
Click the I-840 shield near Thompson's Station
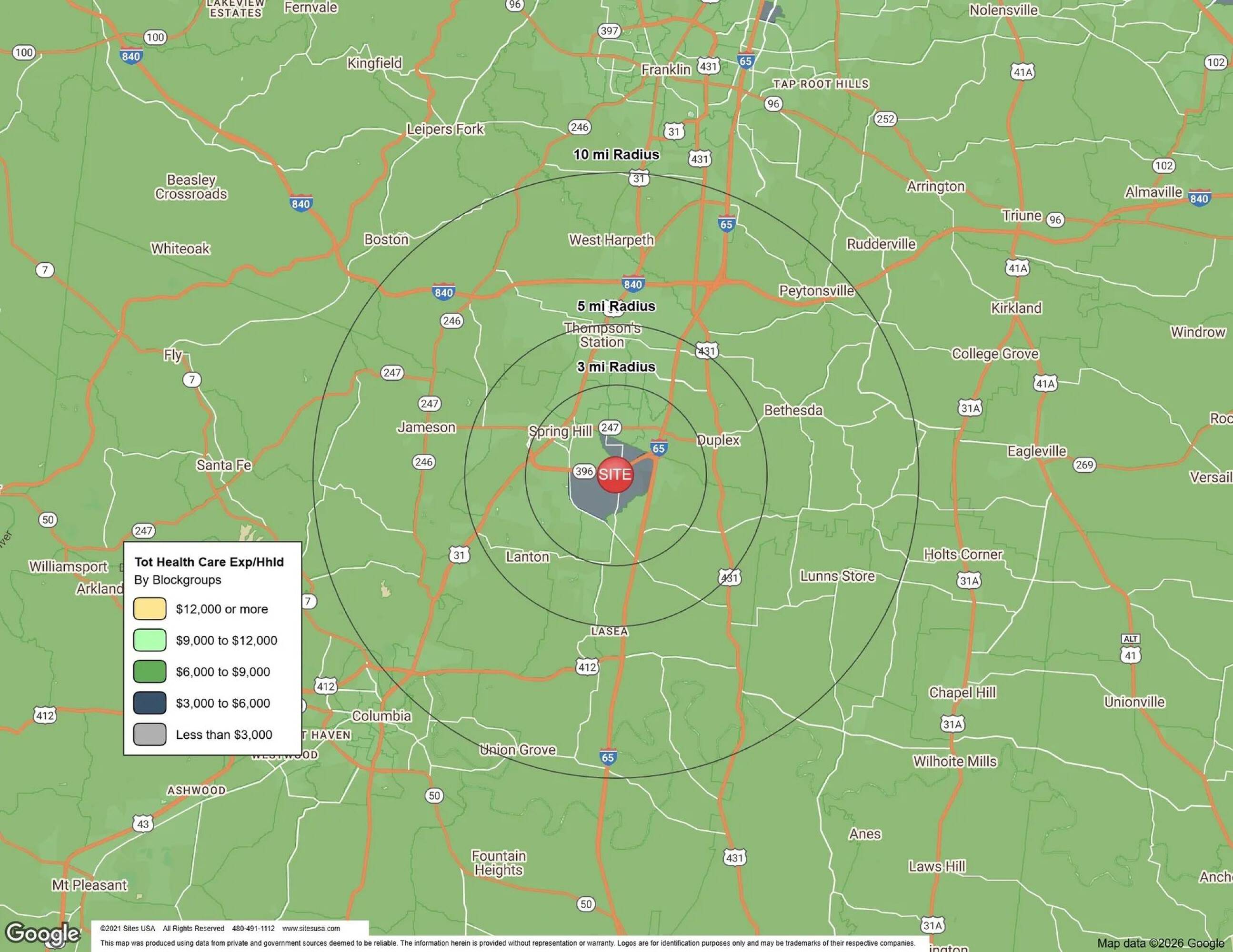coord(633,284)
